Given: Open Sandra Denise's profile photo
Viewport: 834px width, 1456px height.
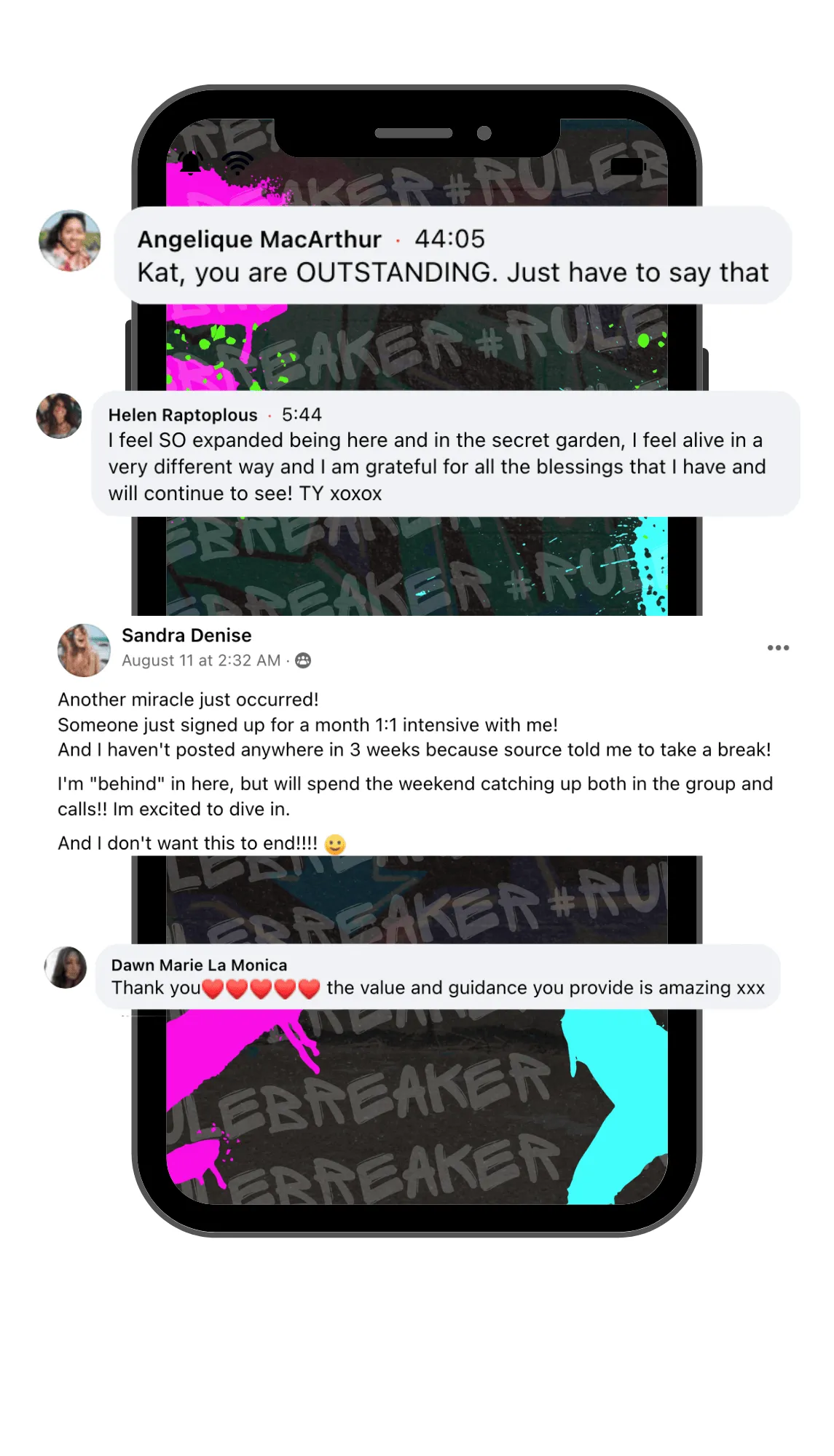Looking at the screenshot, I should click(84, 650).
